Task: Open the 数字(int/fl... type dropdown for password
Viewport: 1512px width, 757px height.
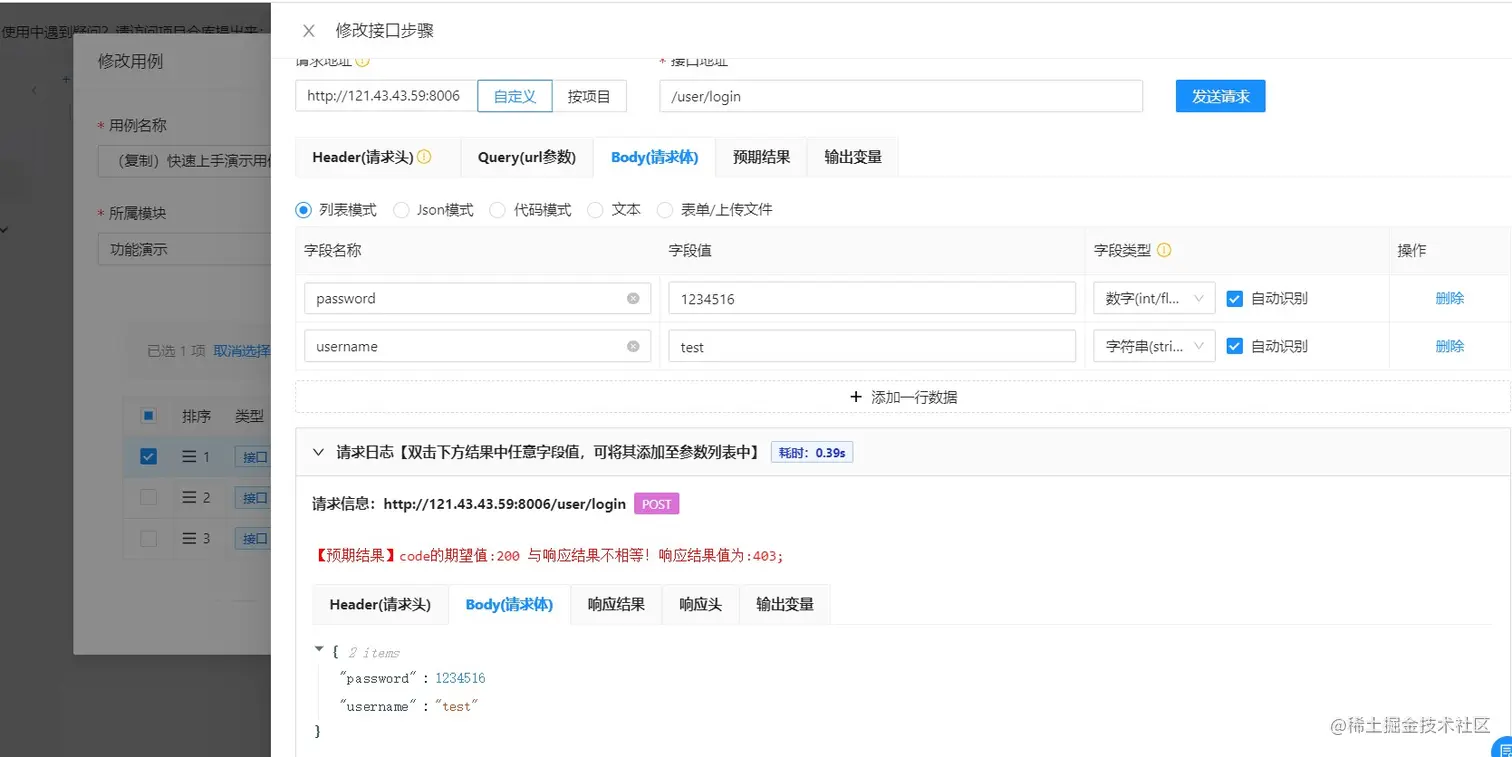Action: (1155, 298)
